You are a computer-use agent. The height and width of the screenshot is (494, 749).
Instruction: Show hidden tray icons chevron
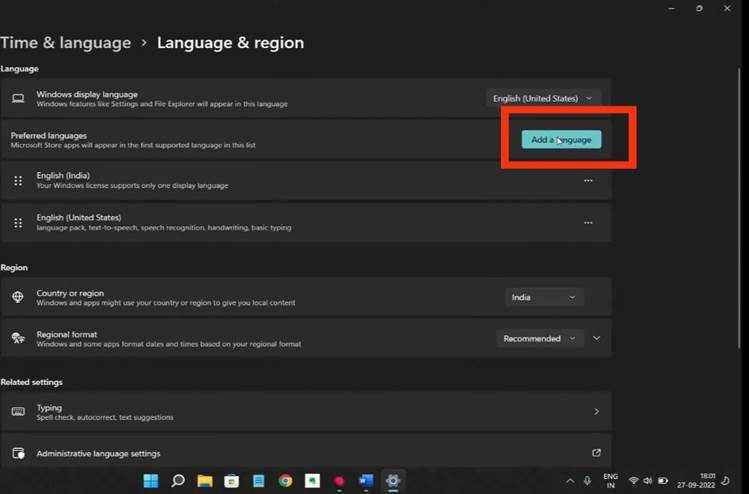coord(570,481)
